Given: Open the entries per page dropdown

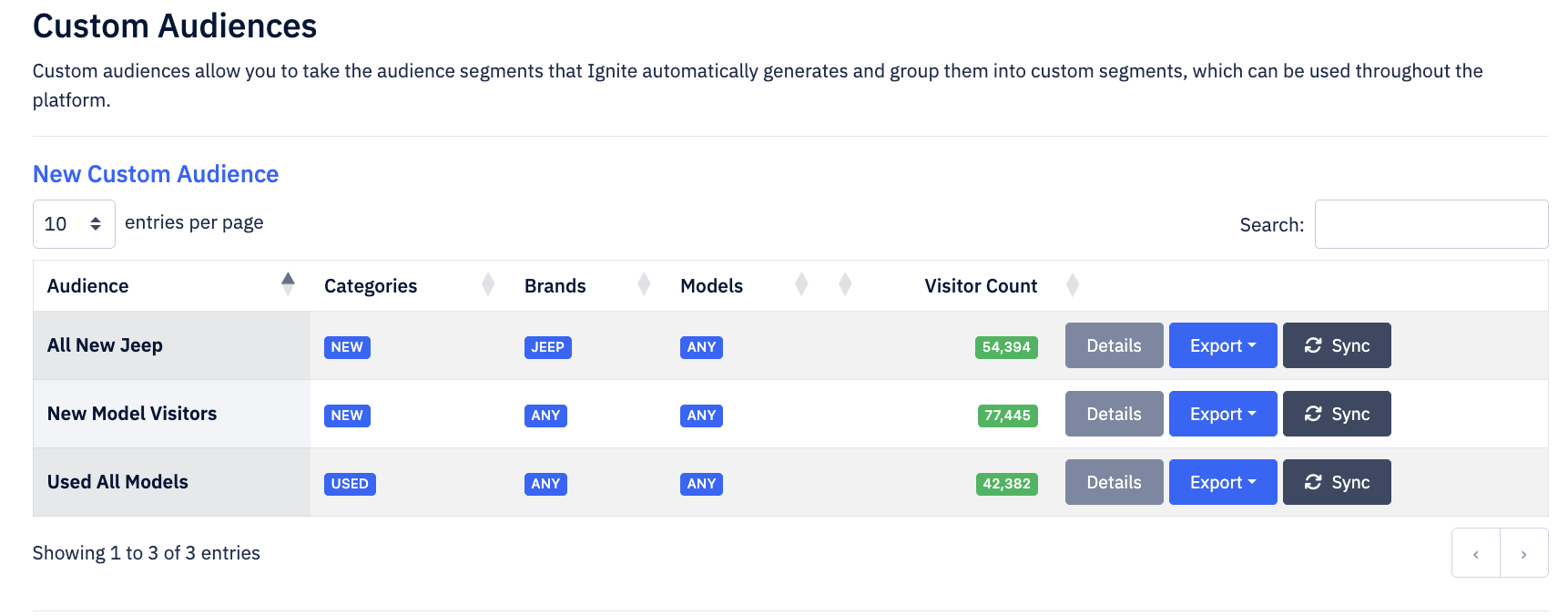Looking at the screenshot, I should [x=74, y=224].
